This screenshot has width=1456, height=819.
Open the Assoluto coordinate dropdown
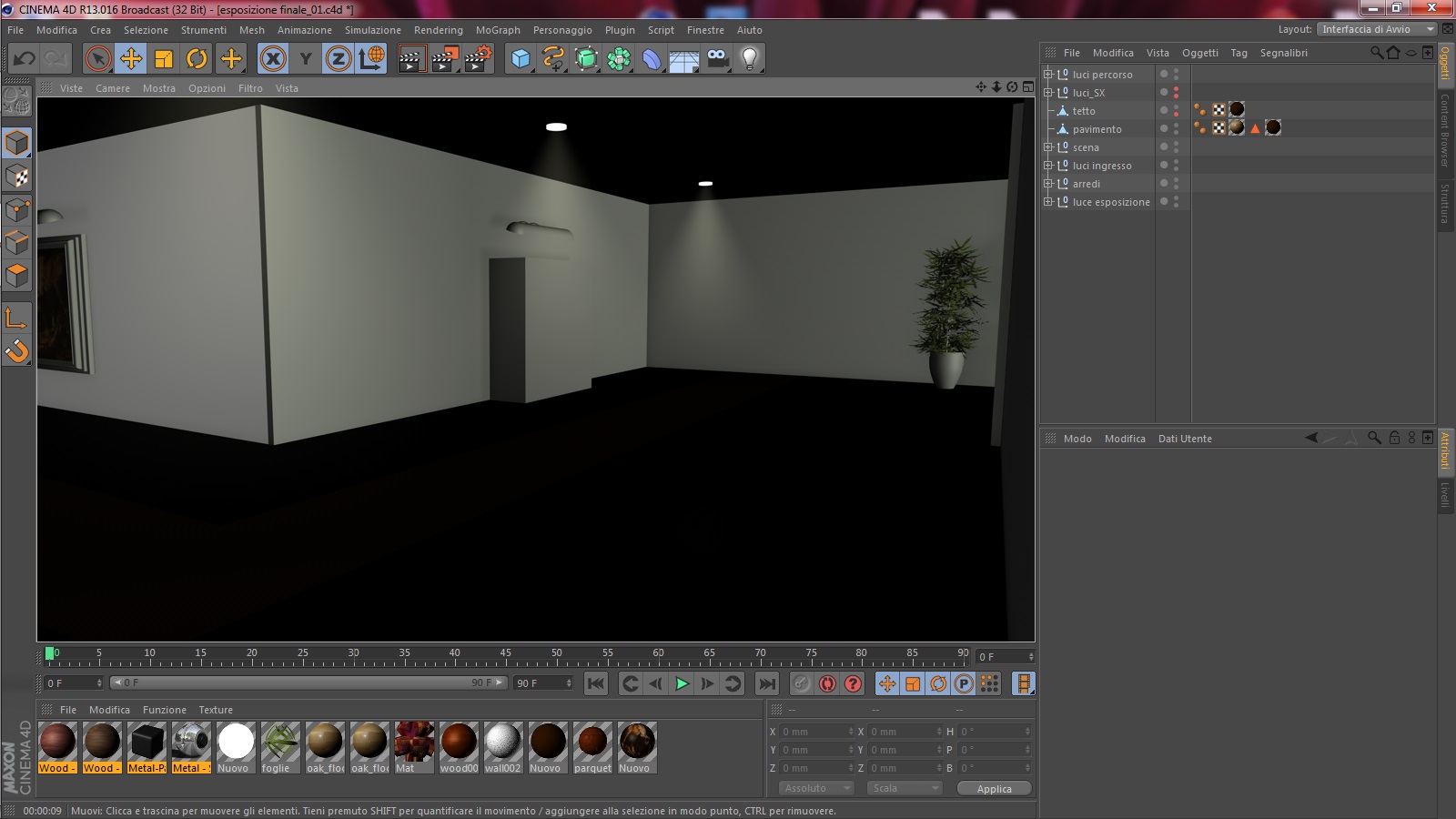[816, 788]
